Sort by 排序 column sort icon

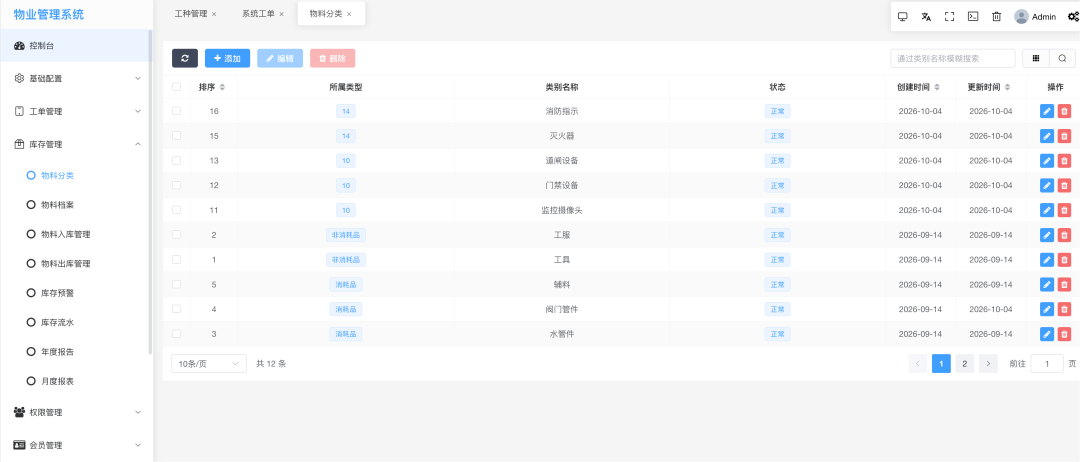pyautogui.click(x=222, y=87)
